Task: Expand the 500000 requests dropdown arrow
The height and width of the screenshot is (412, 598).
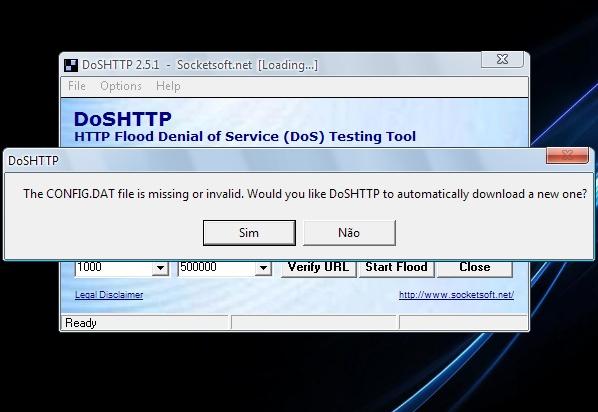Action: [263, 268]
